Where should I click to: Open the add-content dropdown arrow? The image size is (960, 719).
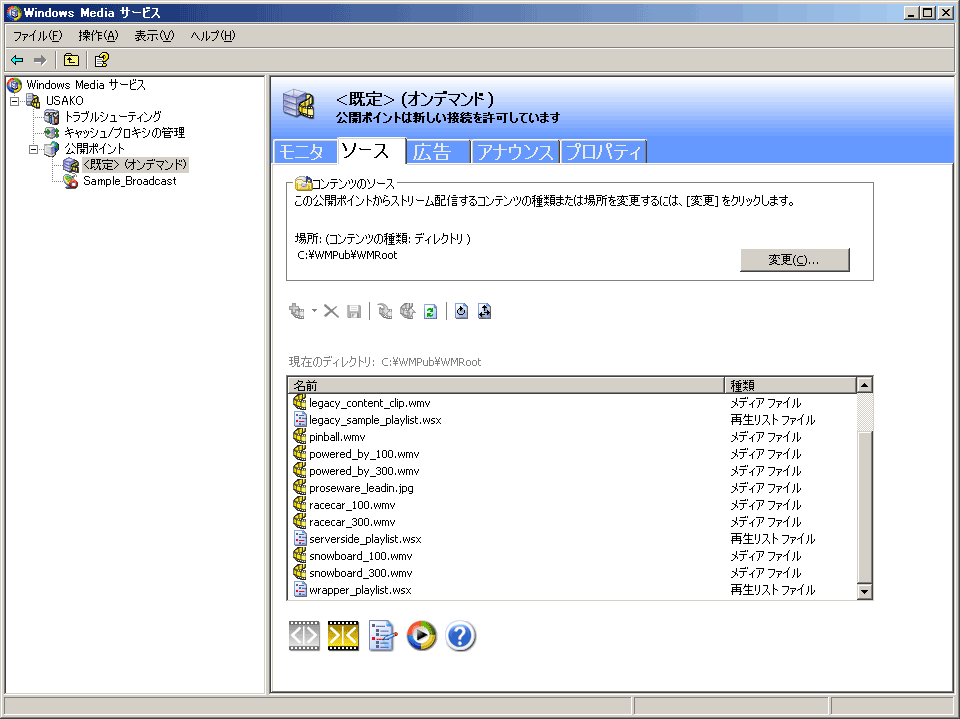click(x=314, y=311)
